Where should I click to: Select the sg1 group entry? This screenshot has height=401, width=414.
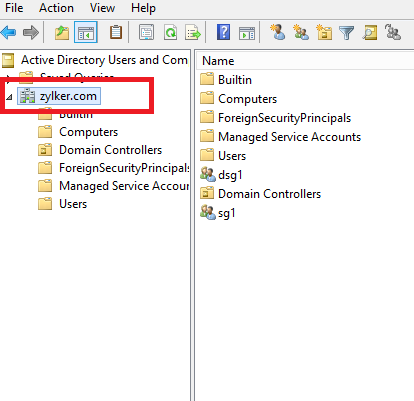[218, 213]
